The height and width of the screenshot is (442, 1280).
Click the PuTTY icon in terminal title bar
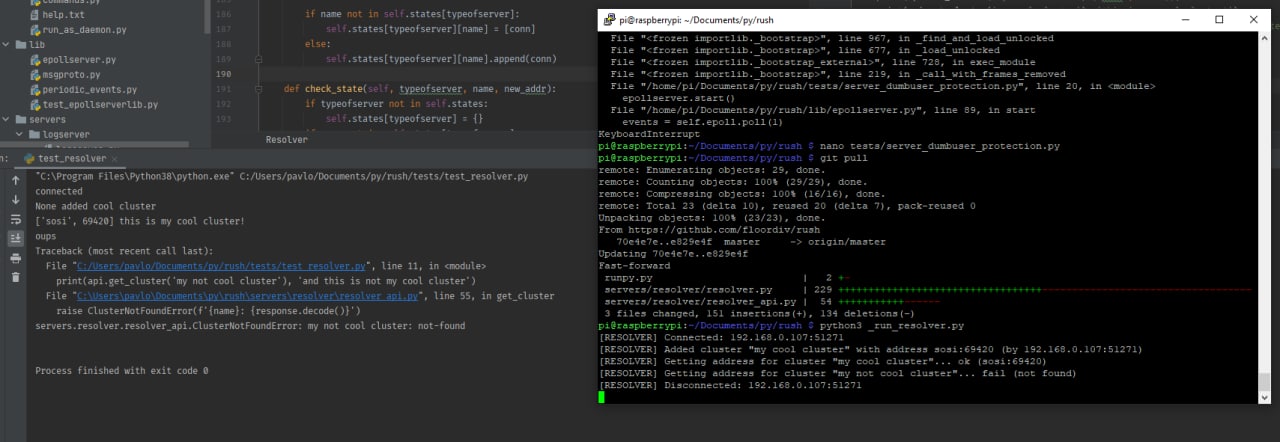coord(608,20)
